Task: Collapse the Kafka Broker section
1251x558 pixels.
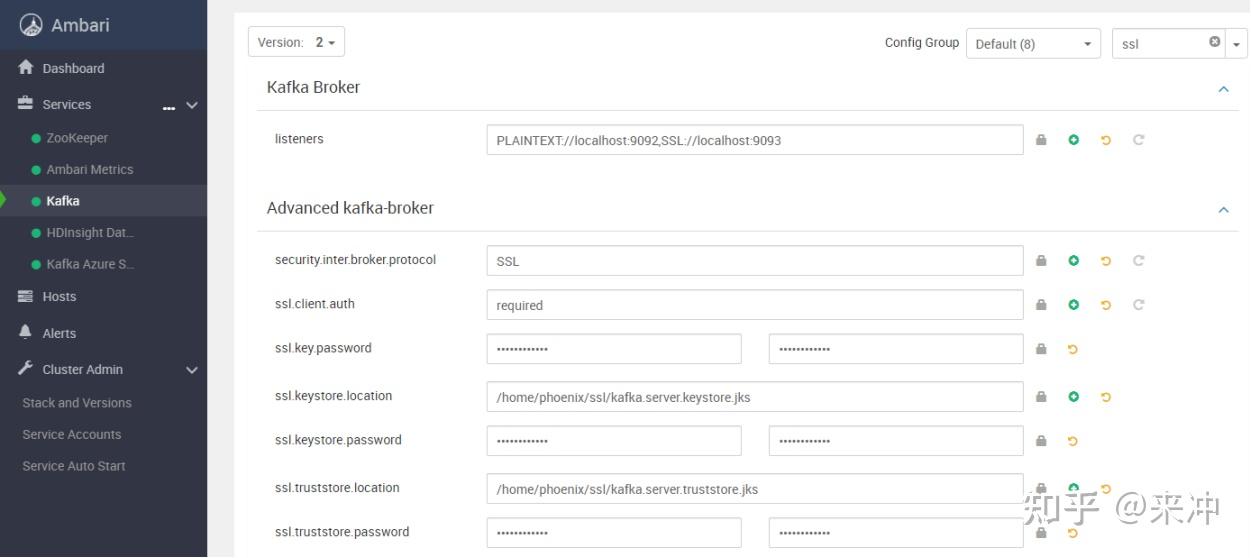Action: [x=1223, y=89]
